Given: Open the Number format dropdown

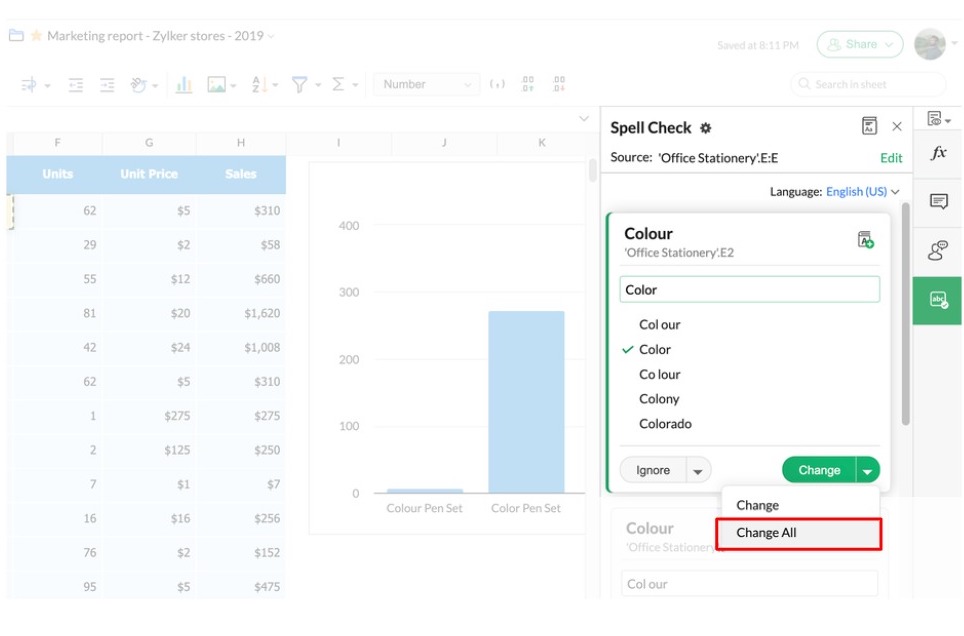Looking at the screenshot, I should [426, 85].
